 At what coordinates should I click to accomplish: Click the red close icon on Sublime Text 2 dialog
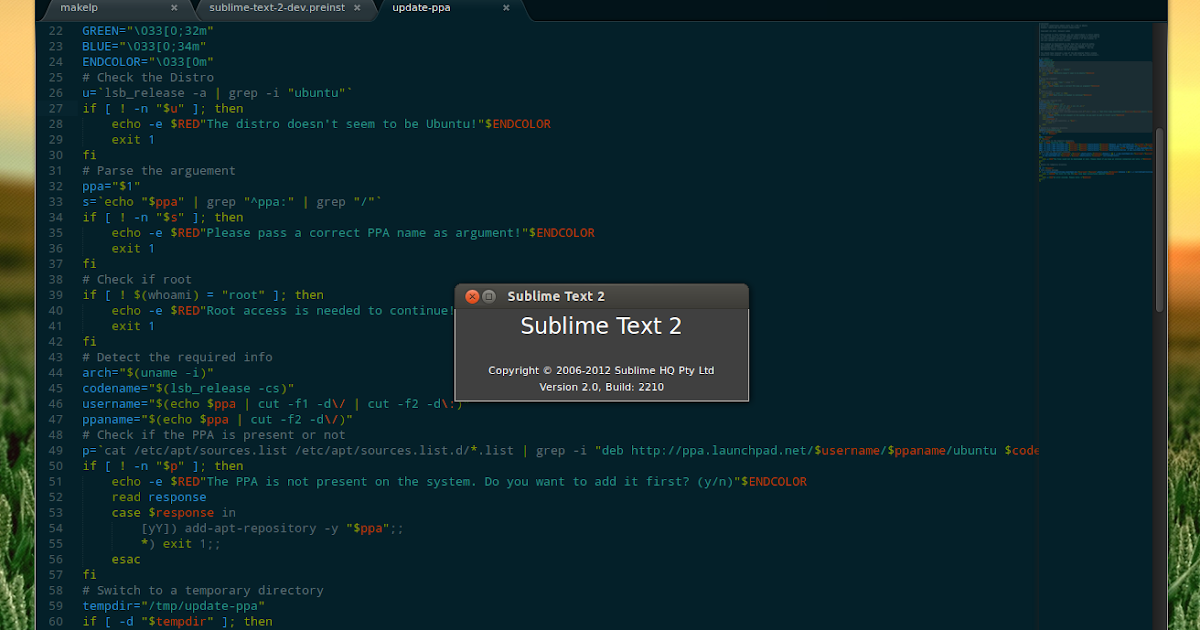click(471, 296)
